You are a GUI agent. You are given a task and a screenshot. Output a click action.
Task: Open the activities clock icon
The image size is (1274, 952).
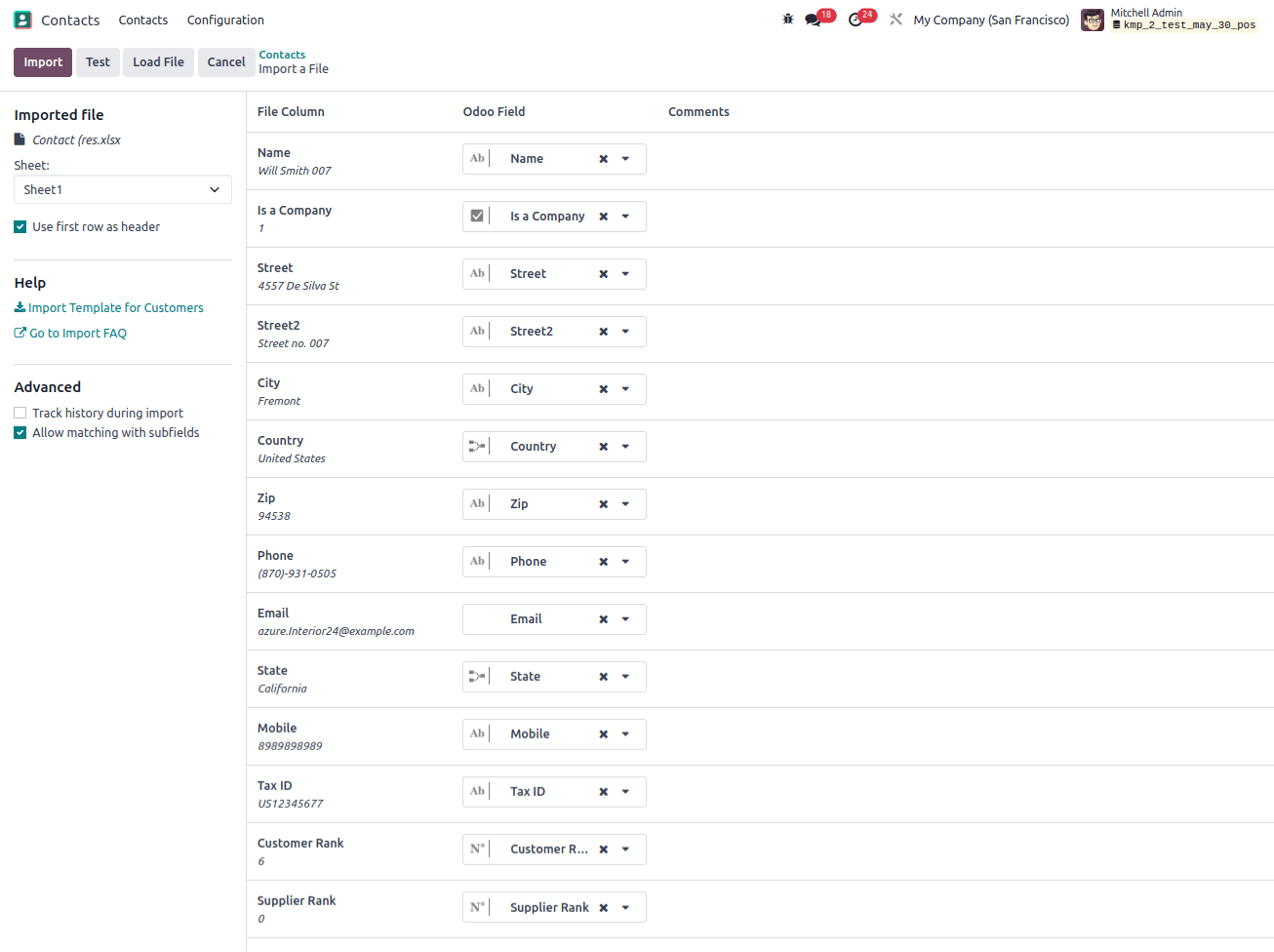click(856, 20)
